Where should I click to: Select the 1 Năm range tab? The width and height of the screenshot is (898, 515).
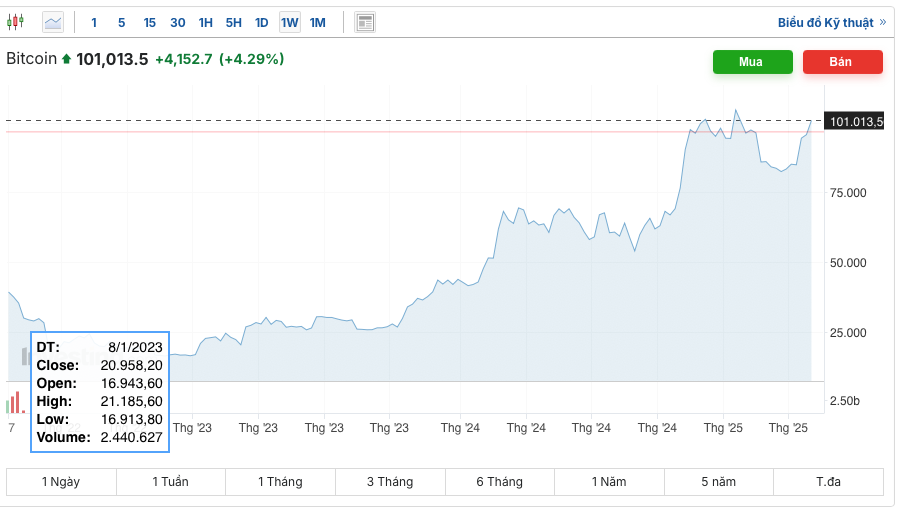608,482
